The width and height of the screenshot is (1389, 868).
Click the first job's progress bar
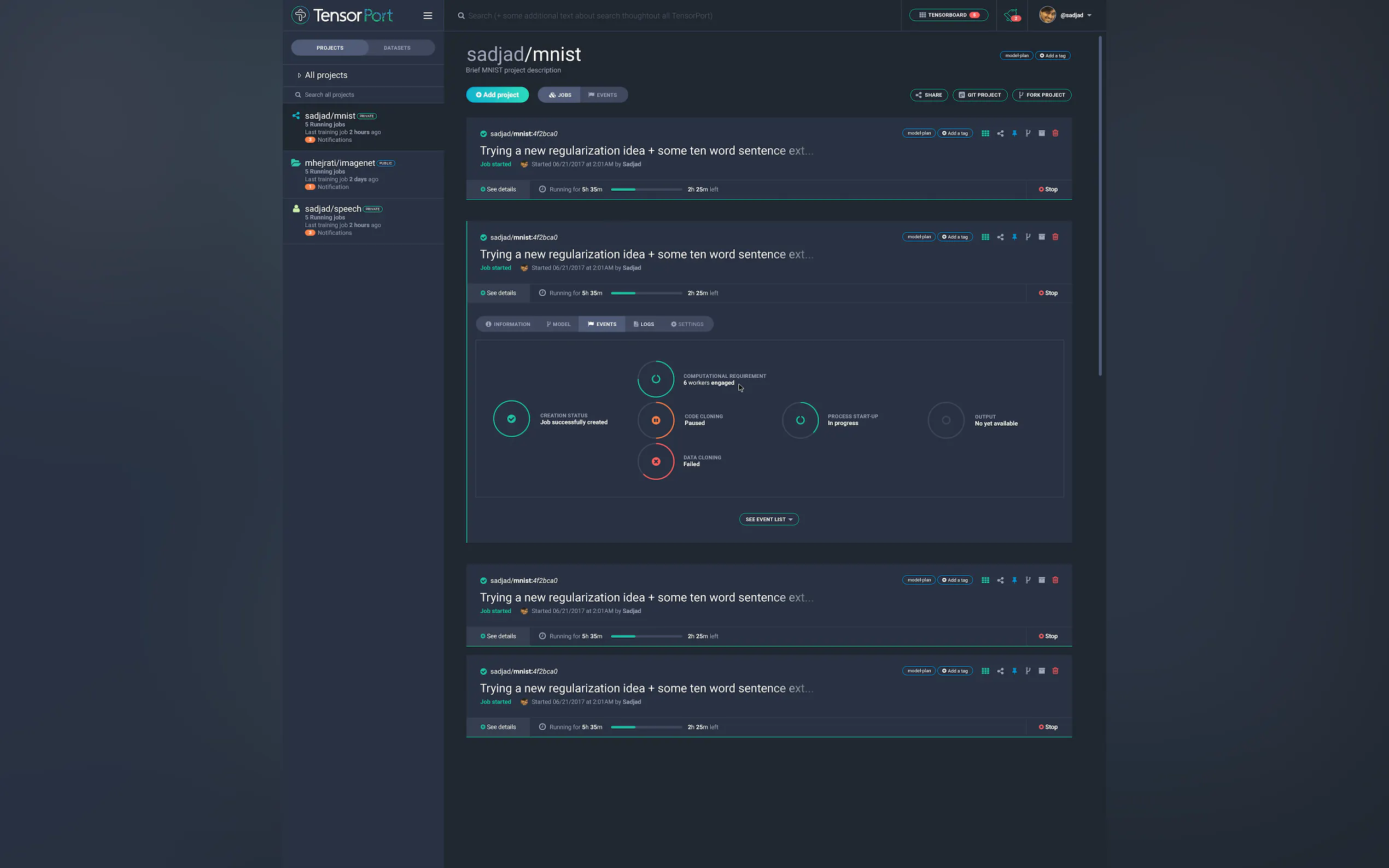click(646, 190)
